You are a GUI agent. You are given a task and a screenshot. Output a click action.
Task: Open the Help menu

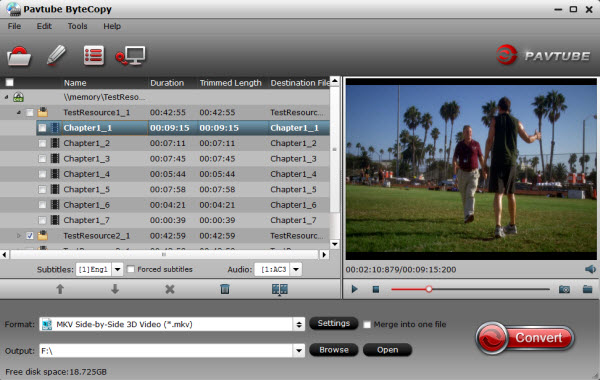(112, 26)
